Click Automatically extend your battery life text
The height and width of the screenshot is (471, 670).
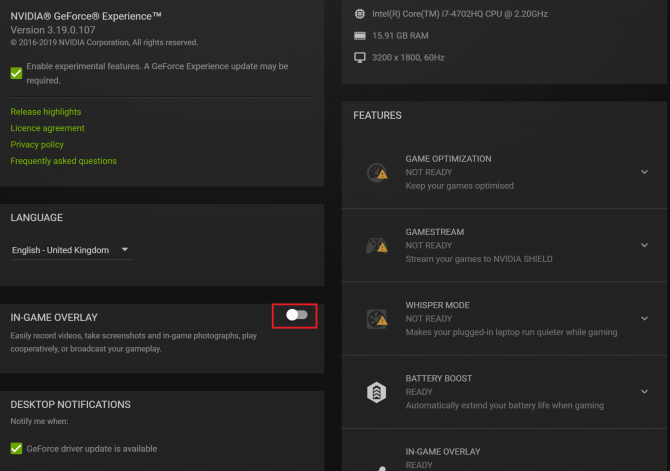pos(505,405)
